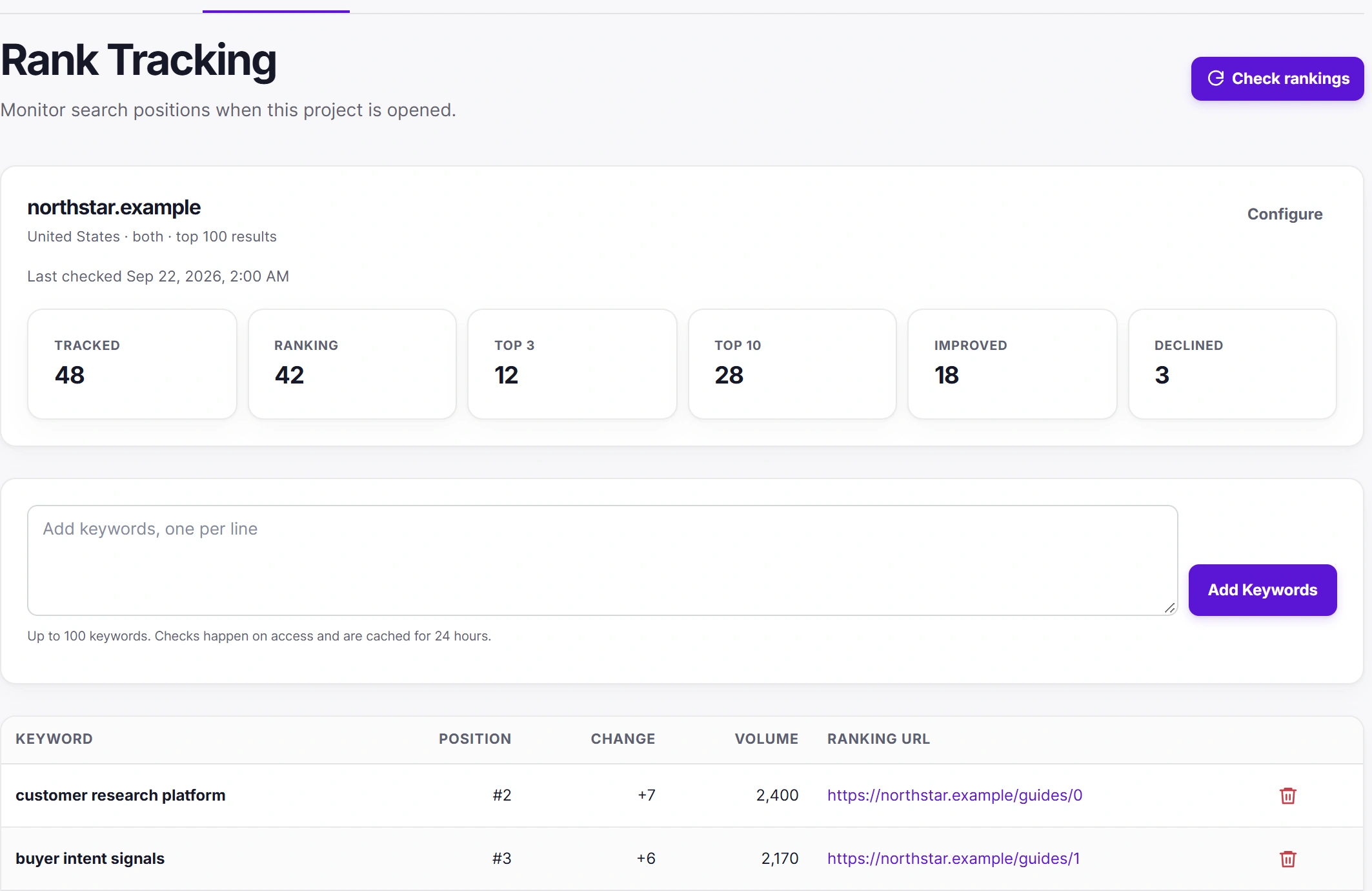This screenshot has width=1372, height=891.
Task: Open the northstar.example/guides/1 ranking URL
Action: coord(953,859)
